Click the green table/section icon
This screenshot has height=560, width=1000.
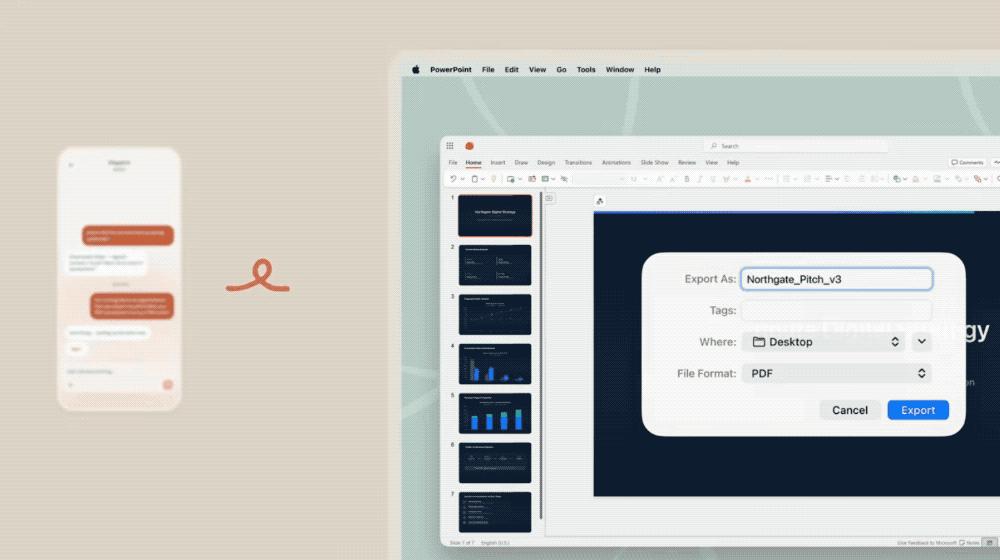(x=545, y=179)
